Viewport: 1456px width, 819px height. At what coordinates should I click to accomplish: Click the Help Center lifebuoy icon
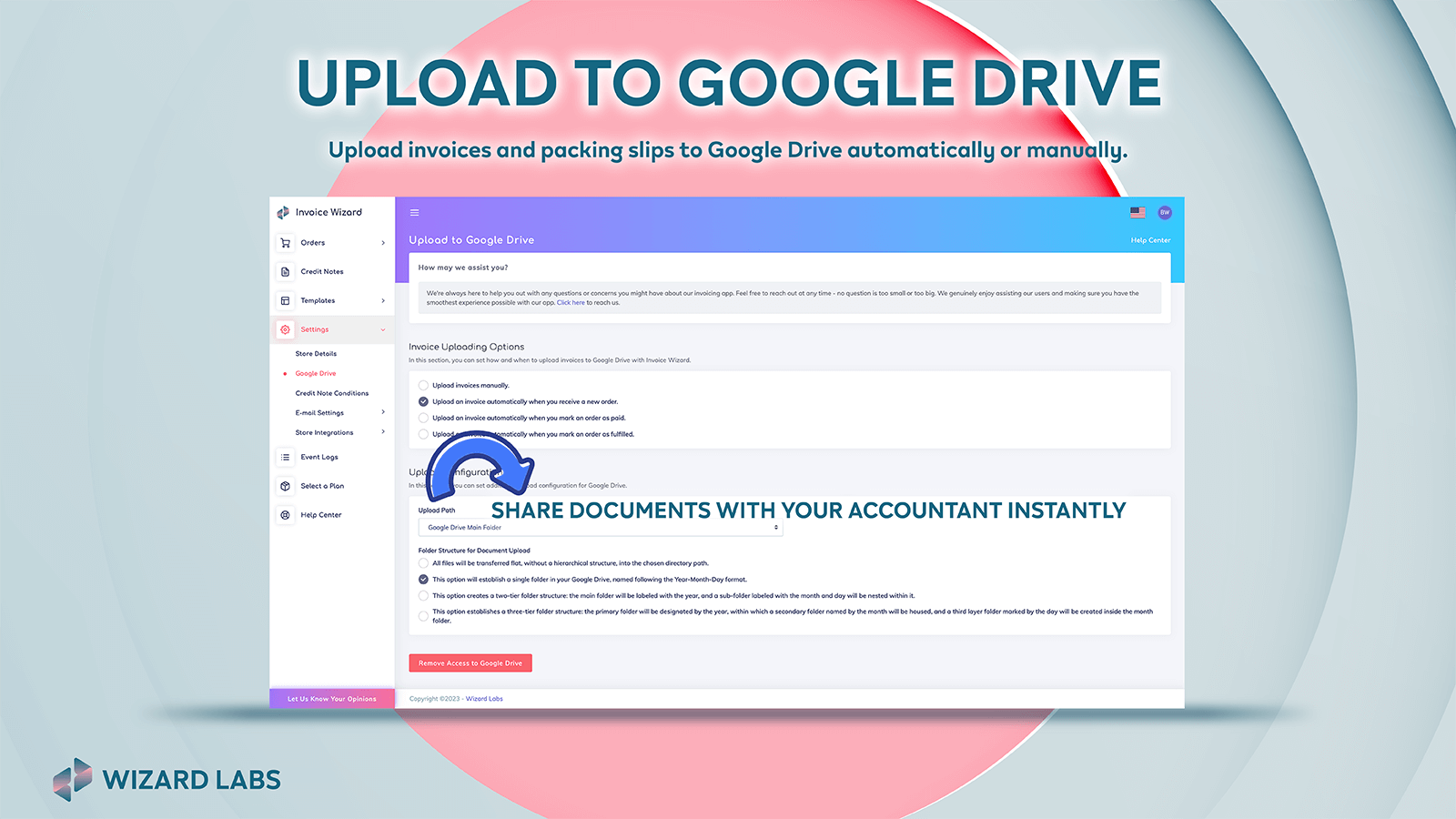(x=285, y=515)
